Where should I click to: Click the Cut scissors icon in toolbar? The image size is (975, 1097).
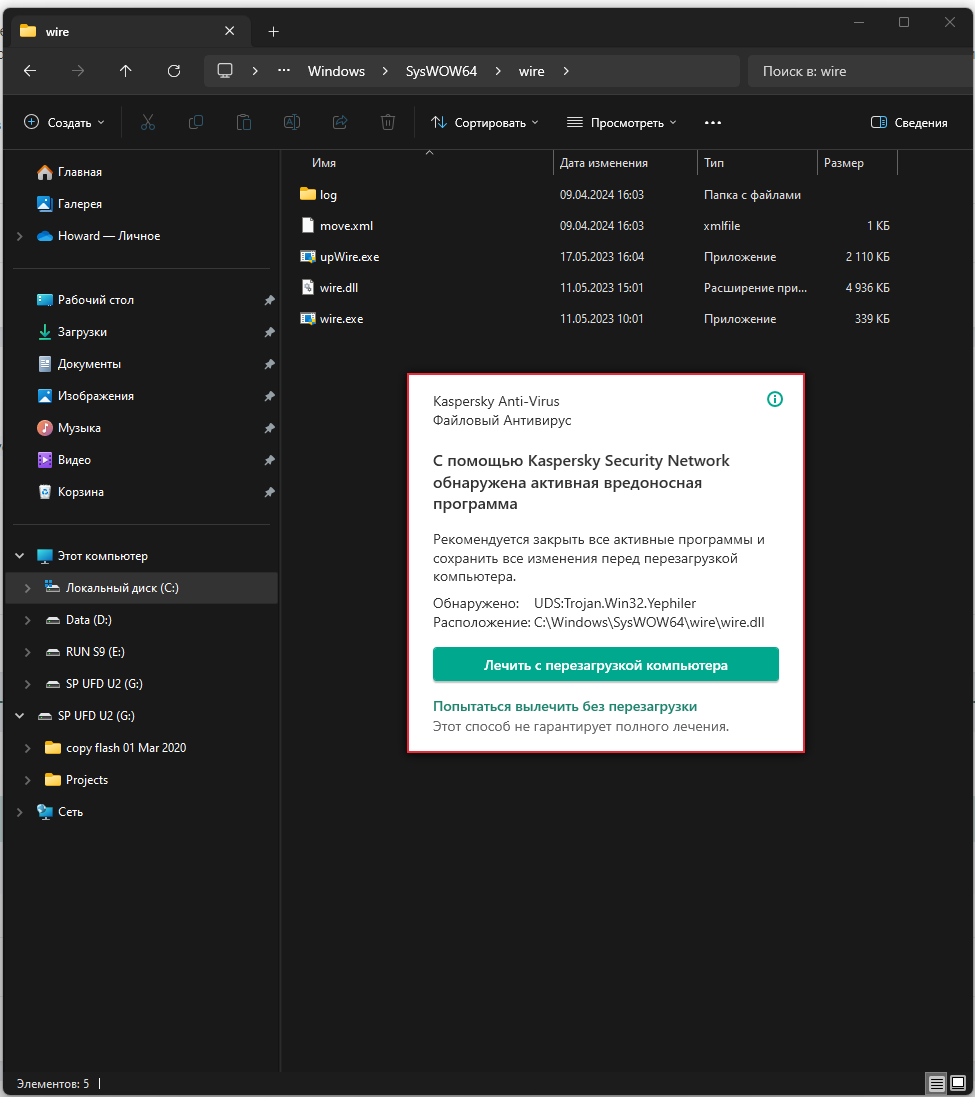click(x=148, y=122)
